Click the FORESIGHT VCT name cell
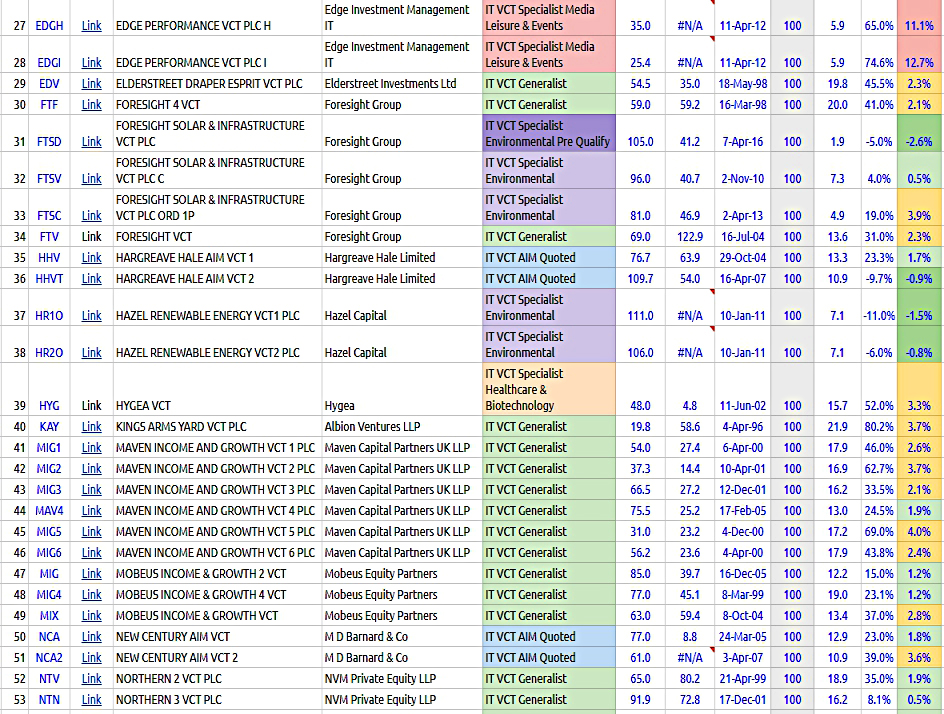 click(217, 237)
